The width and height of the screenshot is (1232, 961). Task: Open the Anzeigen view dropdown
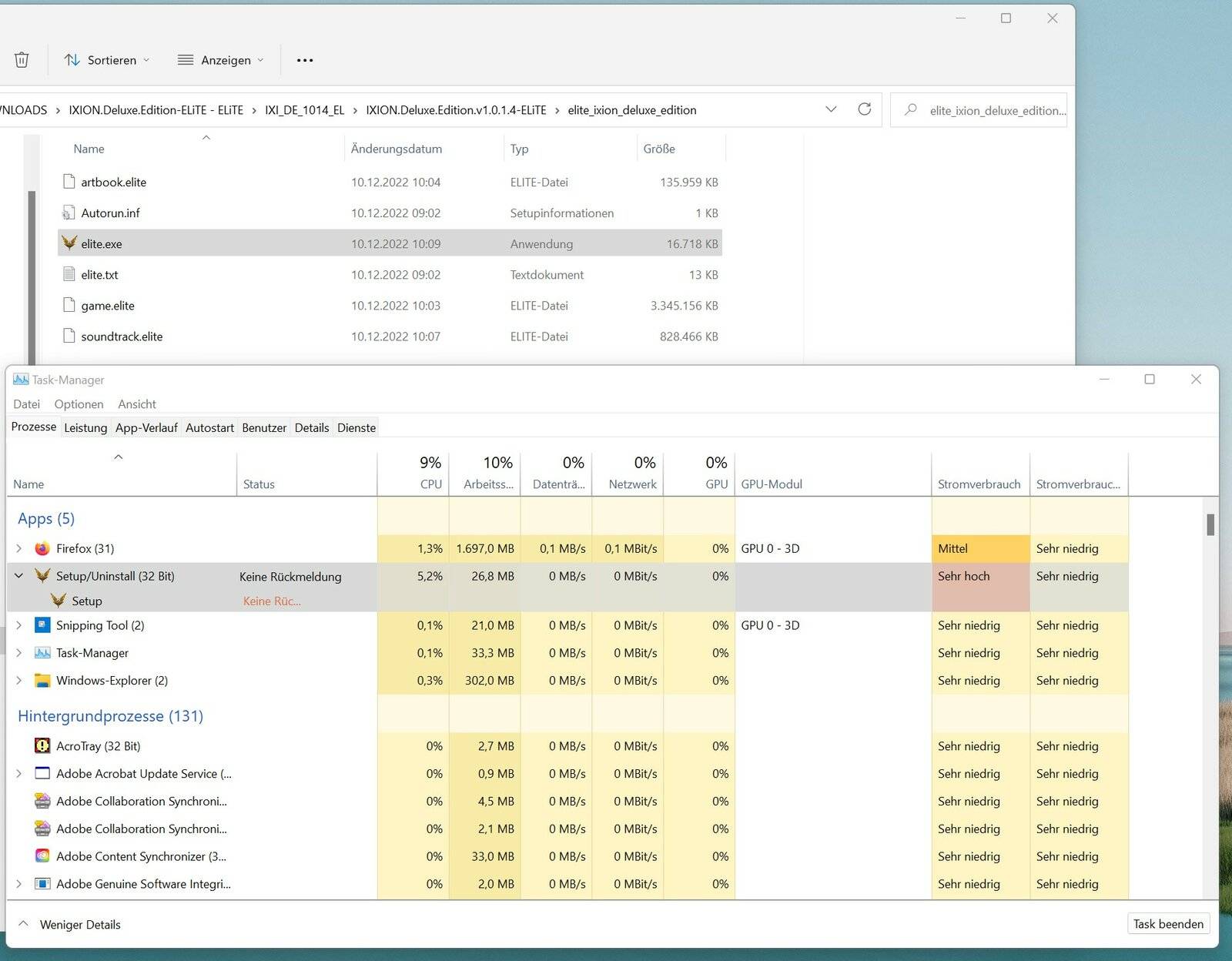coord(220,60)
